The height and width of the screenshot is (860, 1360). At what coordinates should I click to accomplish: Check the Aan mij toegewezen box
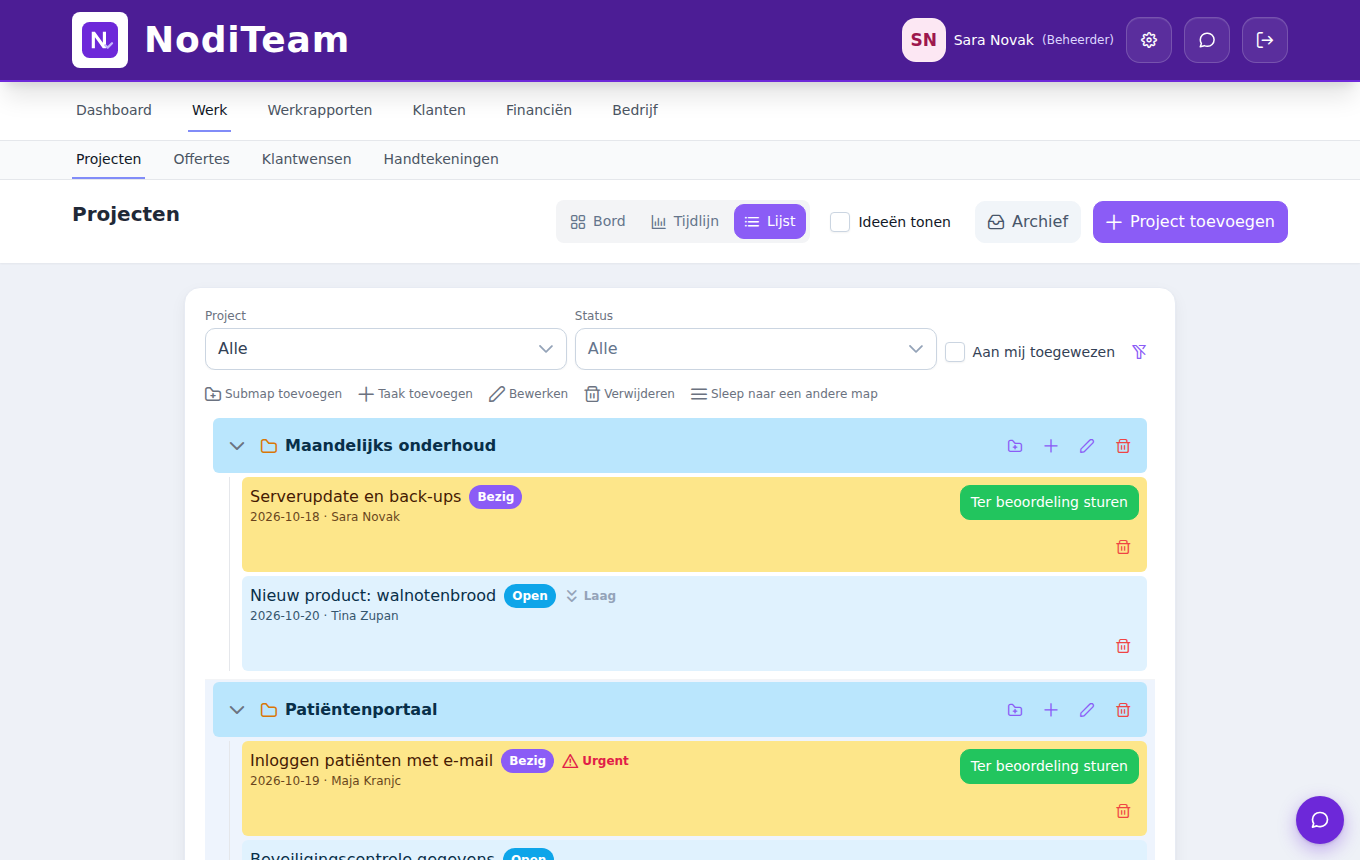[955, 352]
